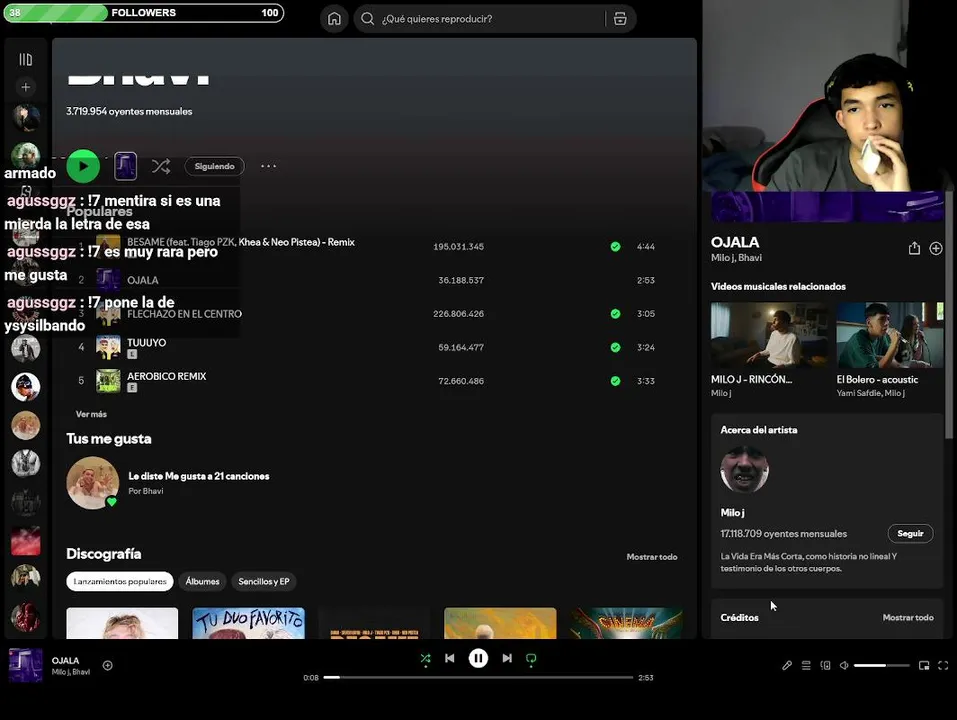Toggle shuffle in the player bar
957x720 pixels.
tap(425, 658)
